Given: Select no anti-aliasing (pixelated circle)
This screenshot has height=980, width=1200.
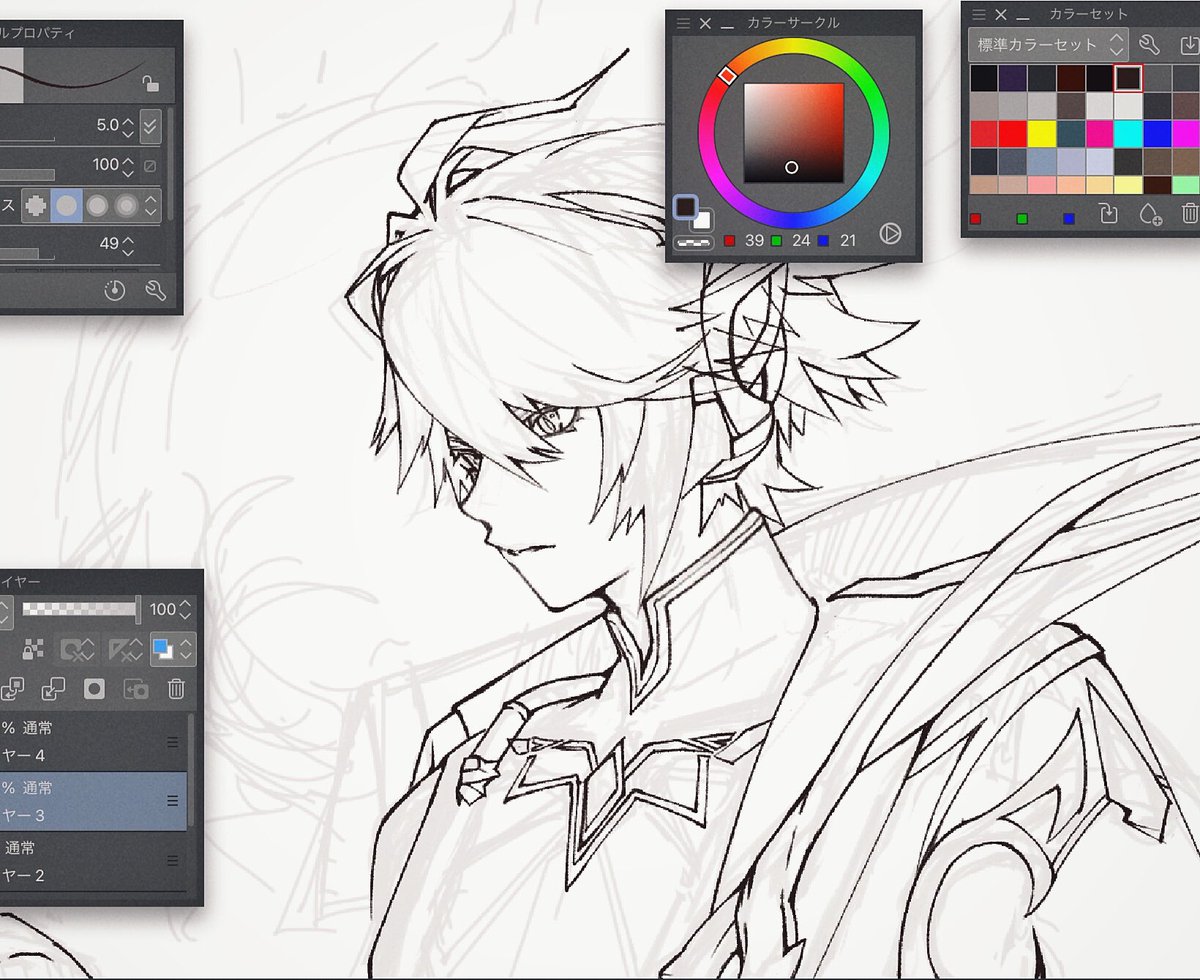Looking at the screenshot, I should point(36,206).
